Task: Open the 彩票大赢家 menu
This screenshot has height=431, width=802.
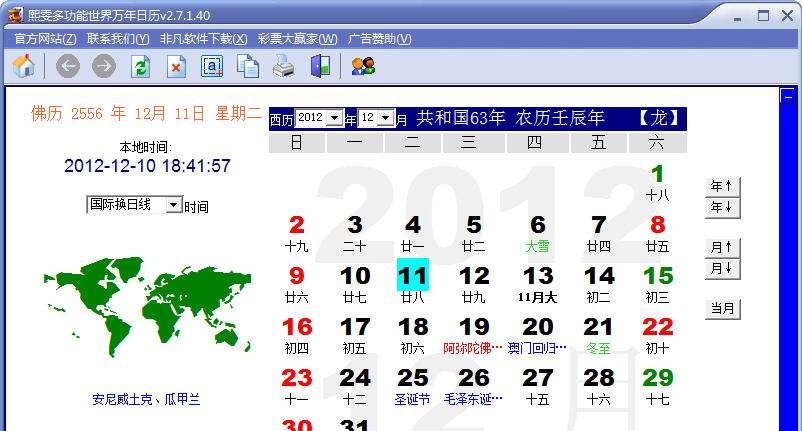Action: pos(298,39)
